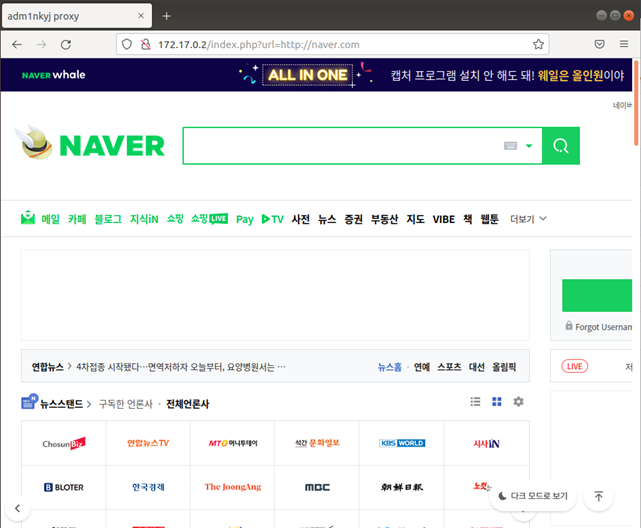Open the mail envelope icon
Image resolution: width=641 pixels, height=528 pixels.
pyautogui.click(x=28, y=217)
